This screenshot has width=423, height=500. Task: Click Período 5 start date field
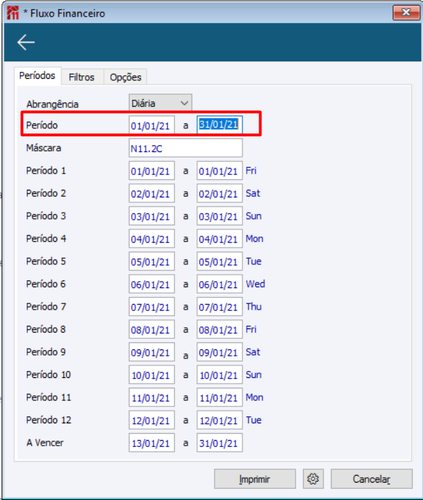(152, 262)
